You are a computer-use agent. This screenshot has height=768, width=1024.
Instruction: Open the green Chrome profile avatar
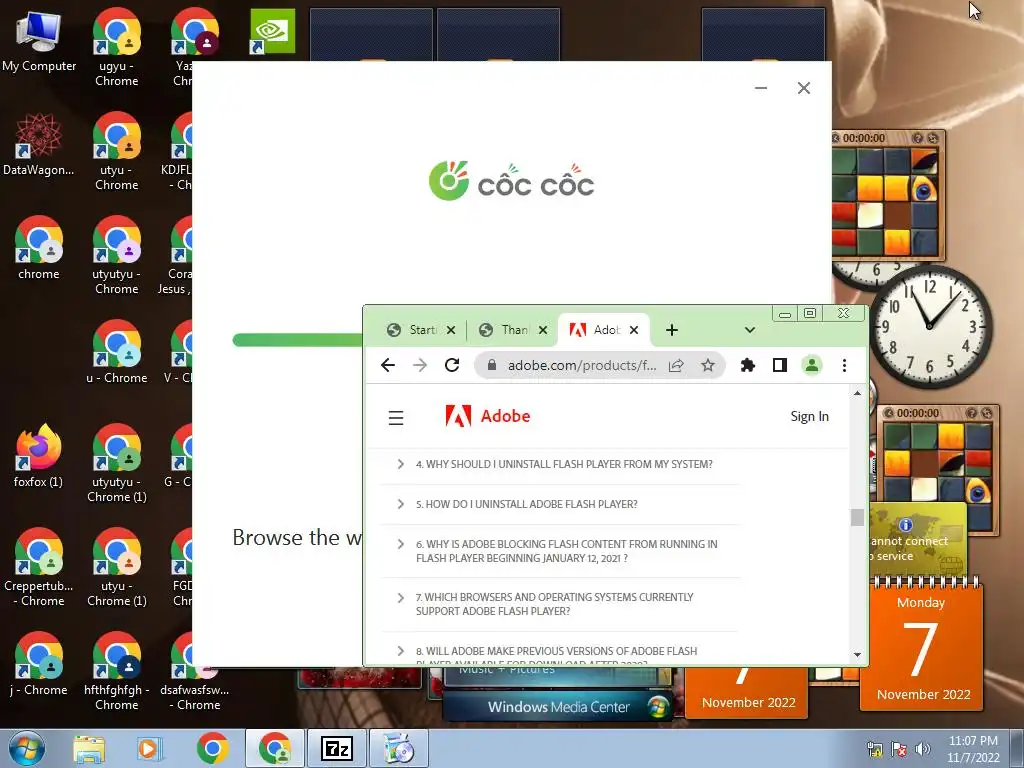coord(812,365)
